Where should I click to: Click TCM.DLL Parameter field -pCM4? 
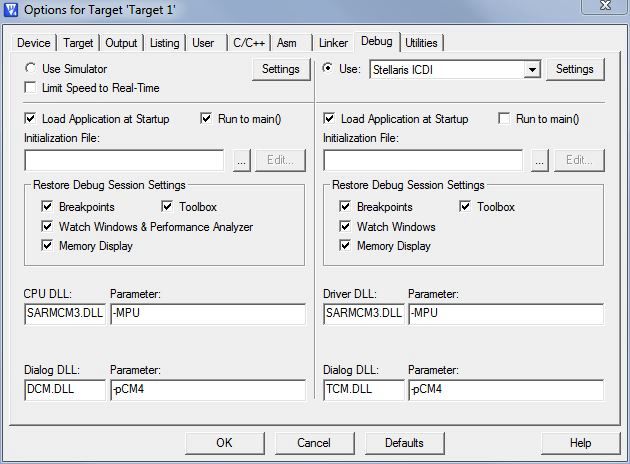point(506,390)
